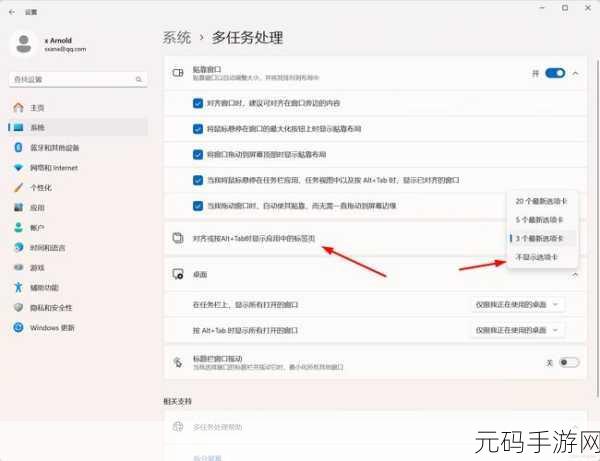Click the scrollbar along the settings page's right edge
Screen dimensions: 600x461
(597, 228)
